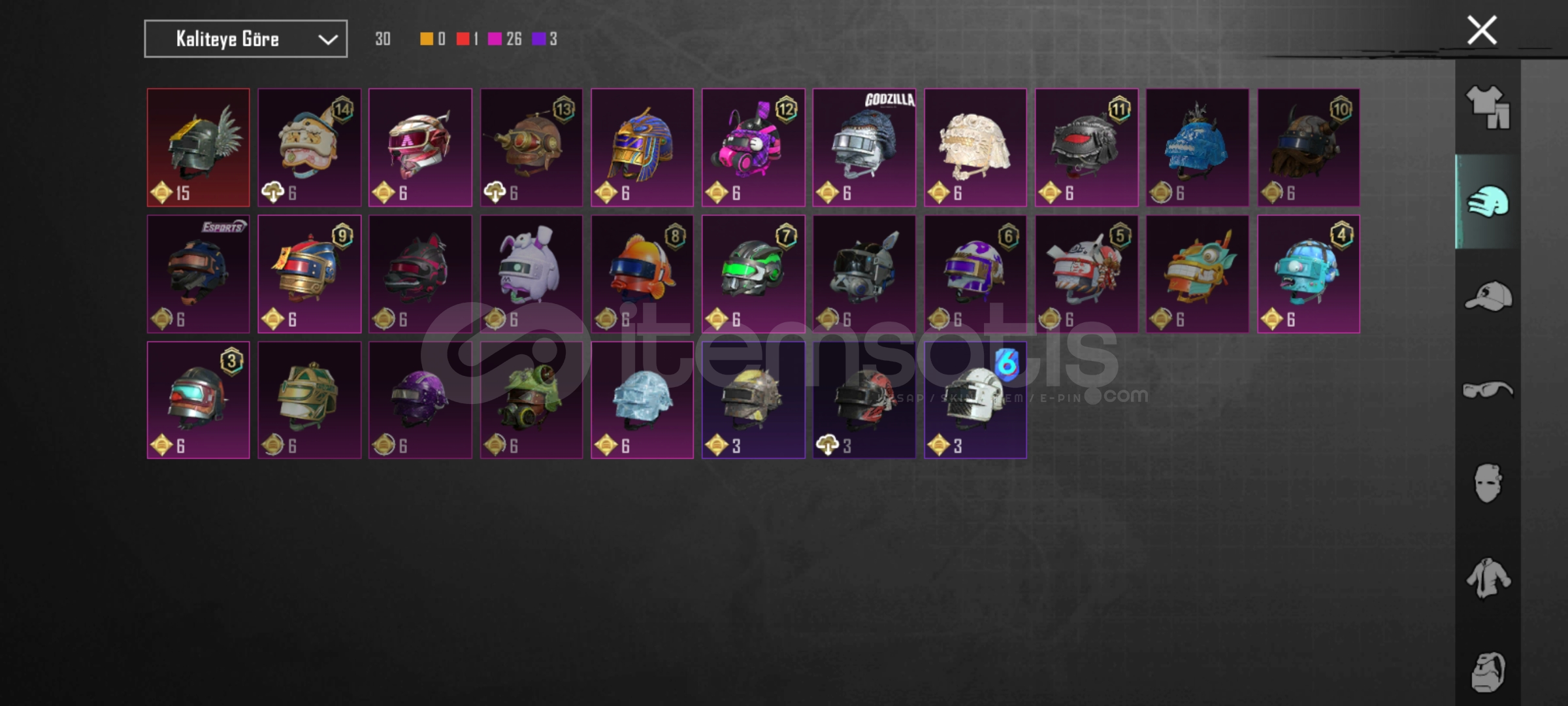Open the jacket category icon
Viewport: 1568px width, 706px height.
1488,578
